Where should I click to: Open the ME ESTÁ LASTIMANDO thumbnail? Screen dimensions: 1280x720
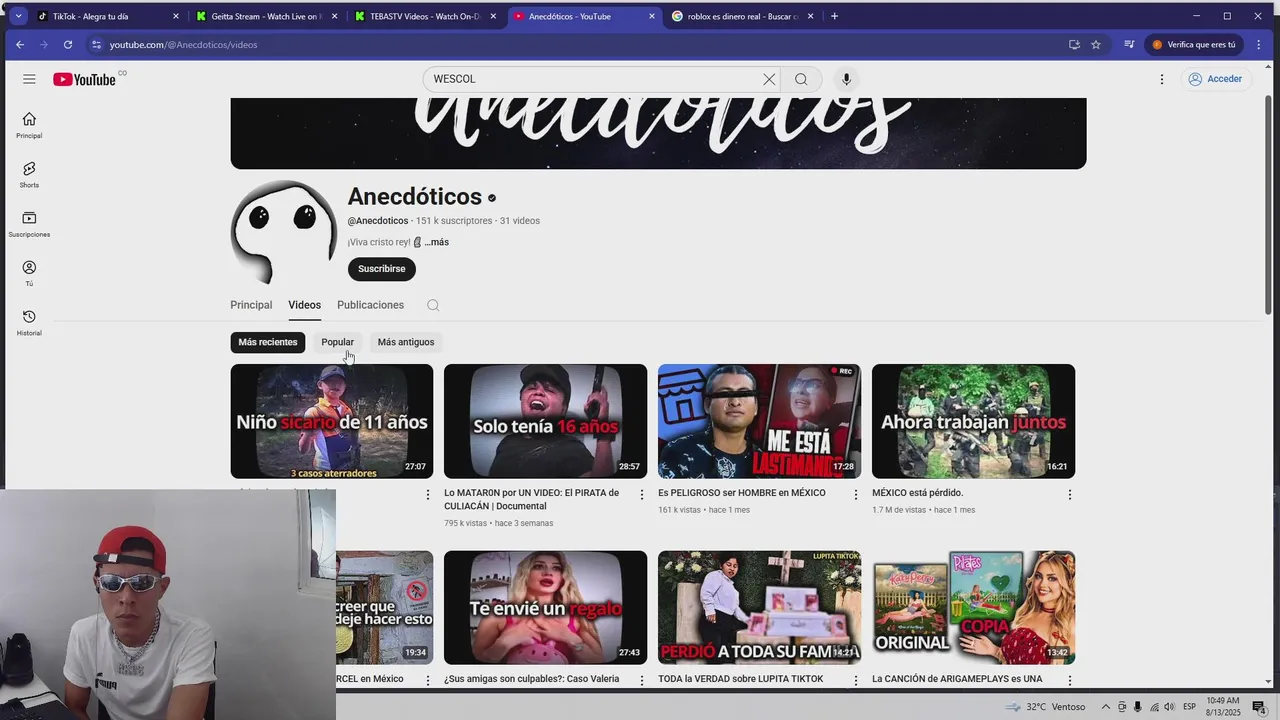click(x=760, y=421)
